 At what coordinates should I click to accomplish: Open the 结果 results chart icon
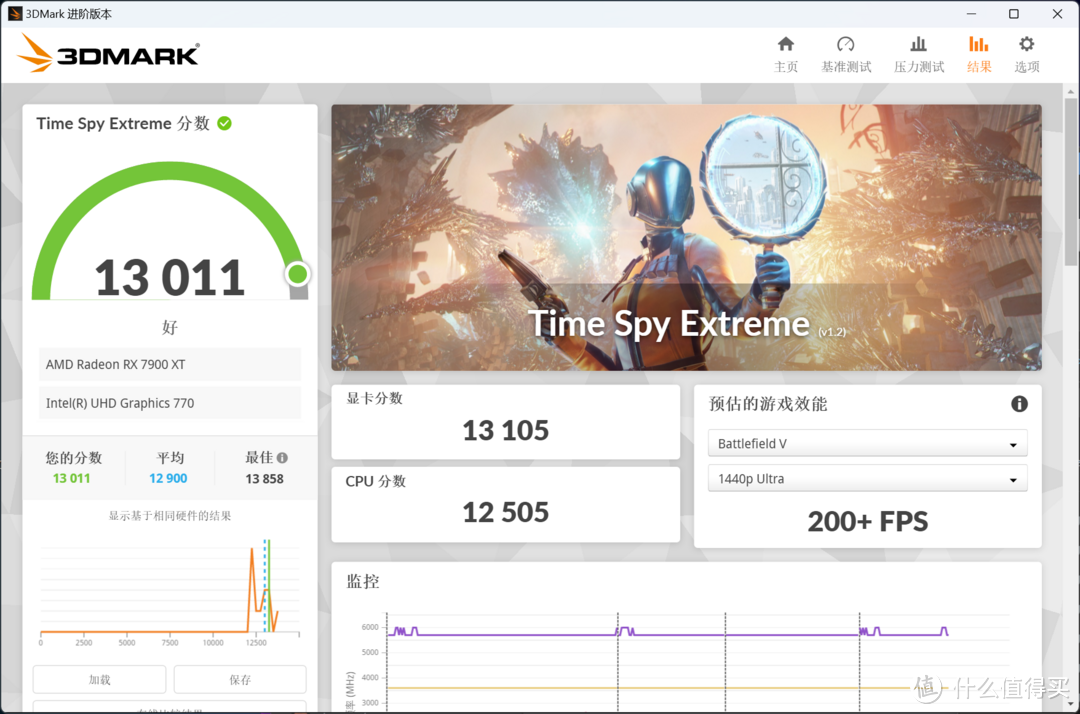point(979,45)
